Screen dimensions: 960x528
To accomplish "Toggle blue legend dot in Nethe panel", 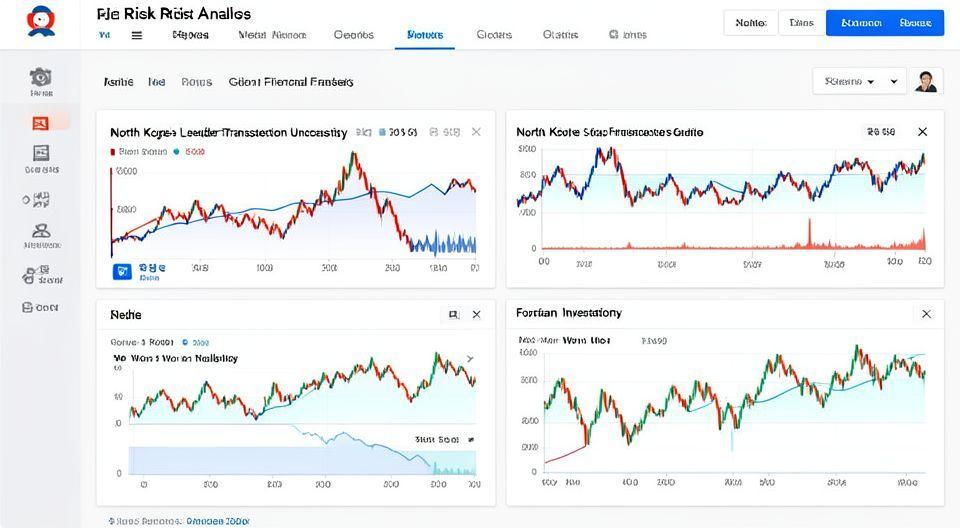I will pos(184,341).
